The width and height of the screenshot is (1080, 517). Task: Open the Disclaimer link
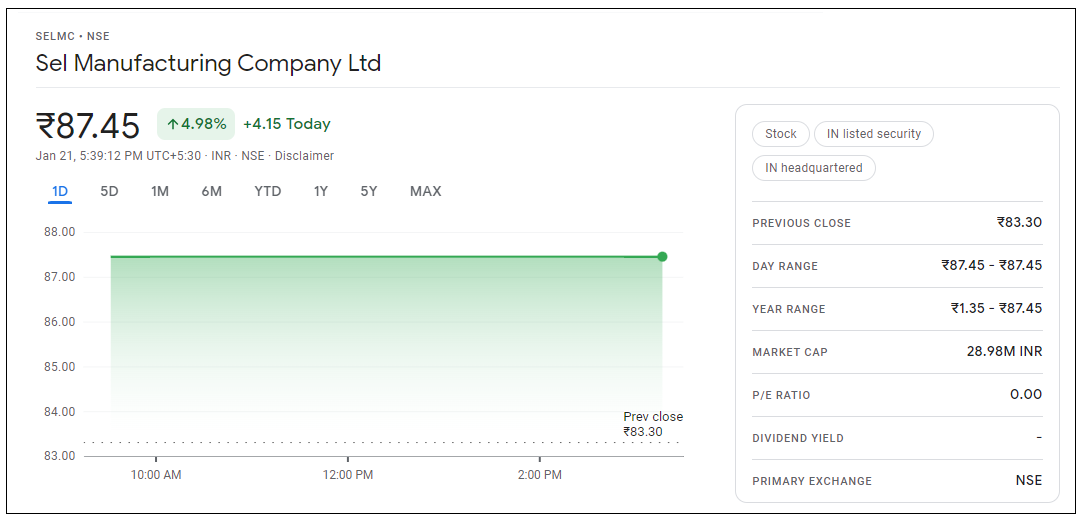(x=304, y=156)
